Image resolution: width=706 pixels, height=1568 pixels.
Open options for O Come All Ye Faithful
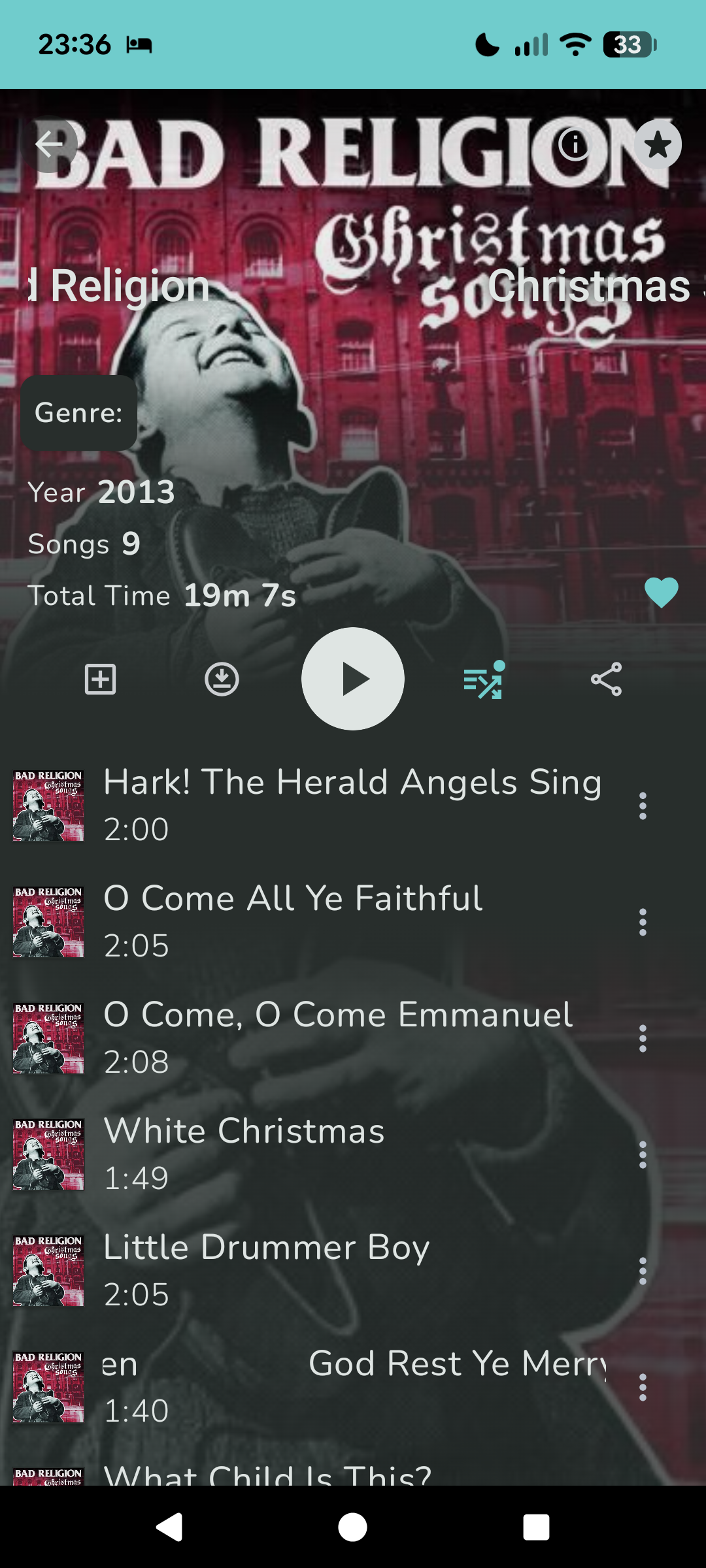[643, 922]
